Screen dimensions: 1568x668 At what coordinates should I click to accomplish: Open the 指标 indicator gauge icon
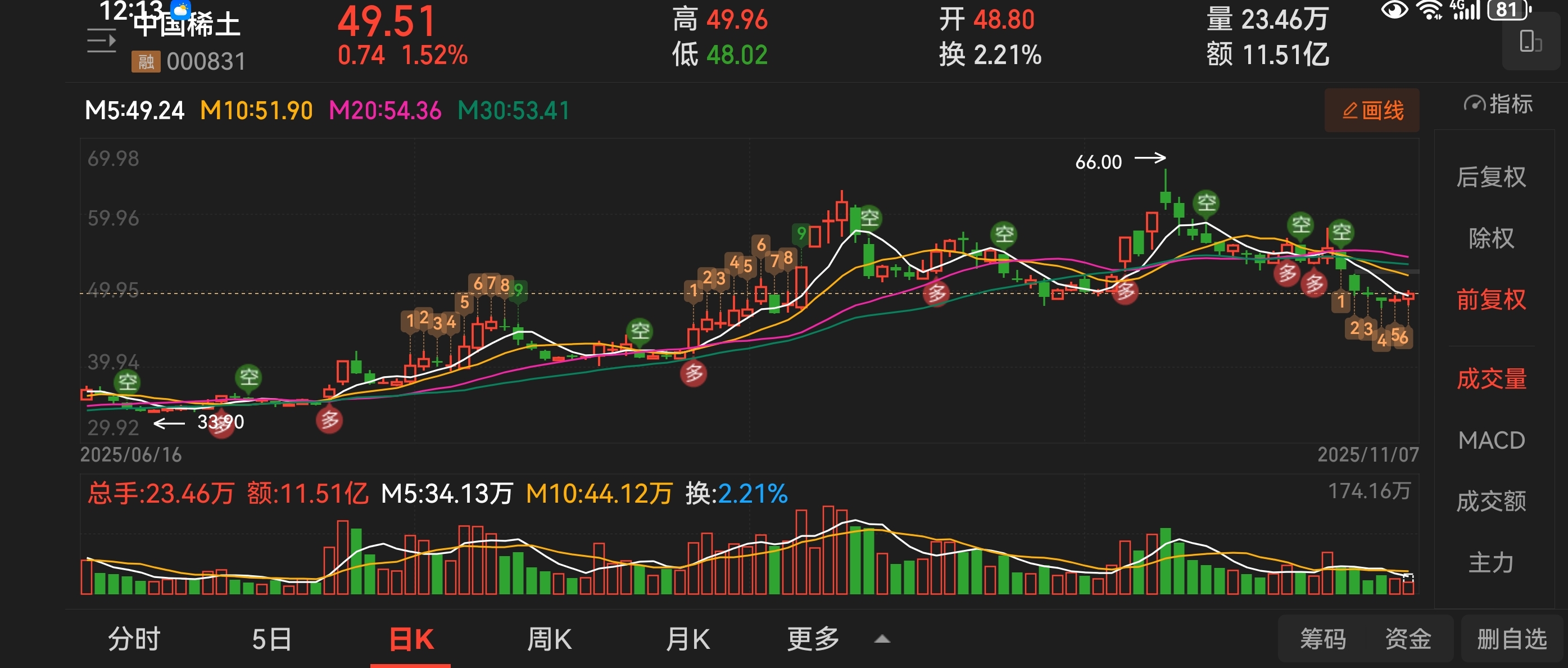1474,104
